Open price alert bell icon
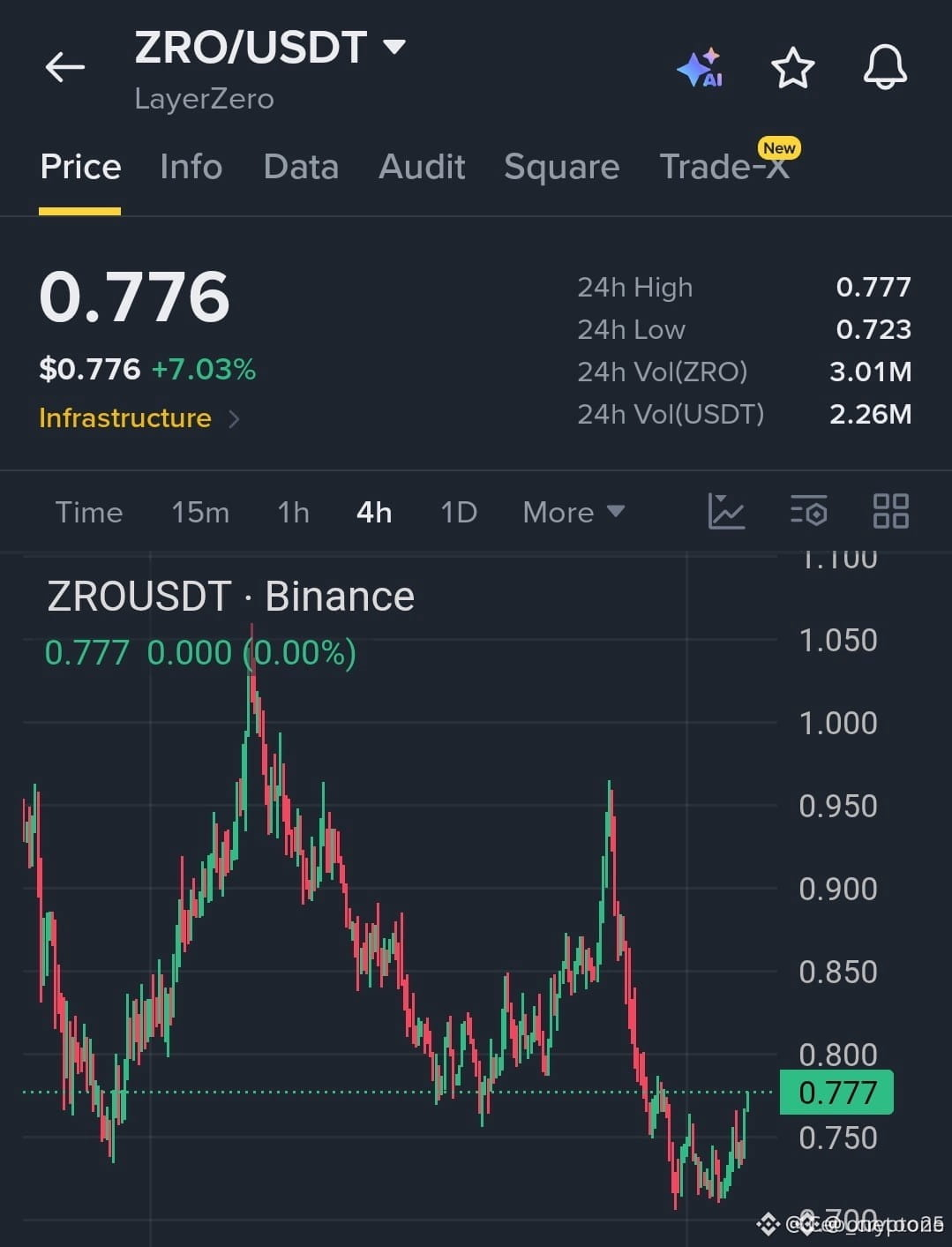The width and height of the screenshot is (952, 1247). tap(885, 67)
